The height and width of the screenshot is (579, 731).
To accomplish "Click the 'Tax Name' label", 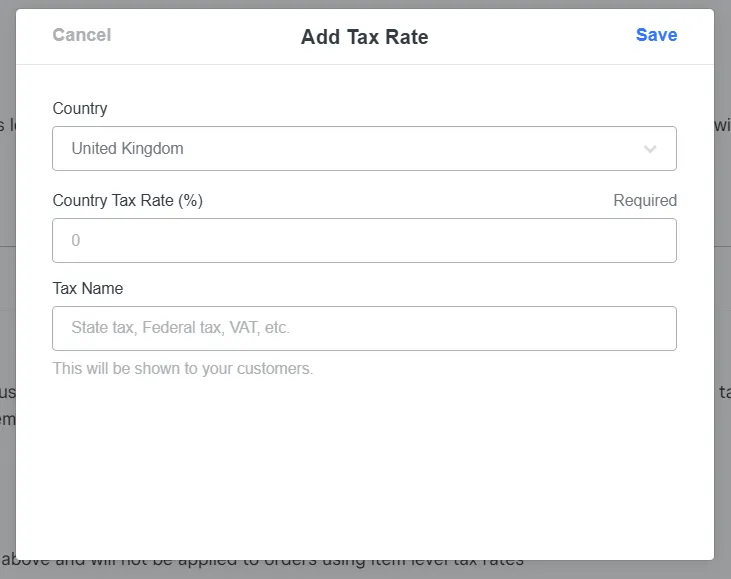I will point(88,288).
